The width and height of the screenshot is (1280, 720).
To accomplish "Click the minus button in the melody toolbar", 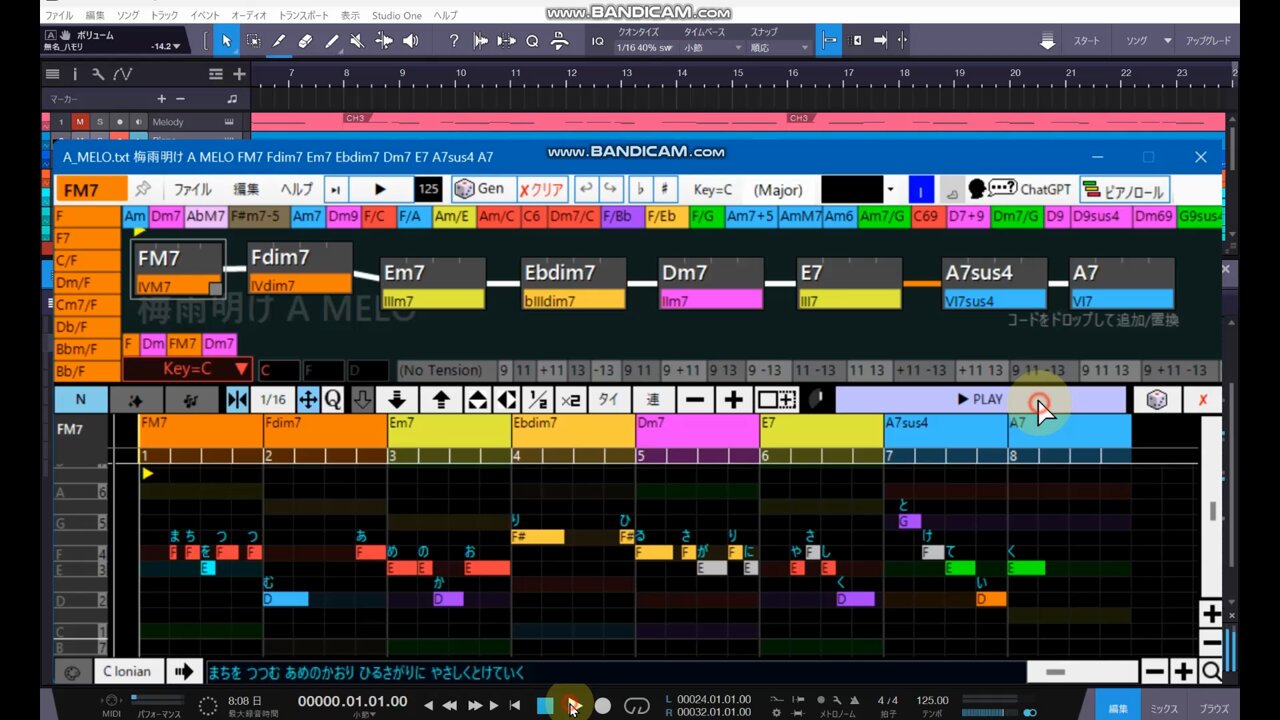I will (x=695, y=400).
